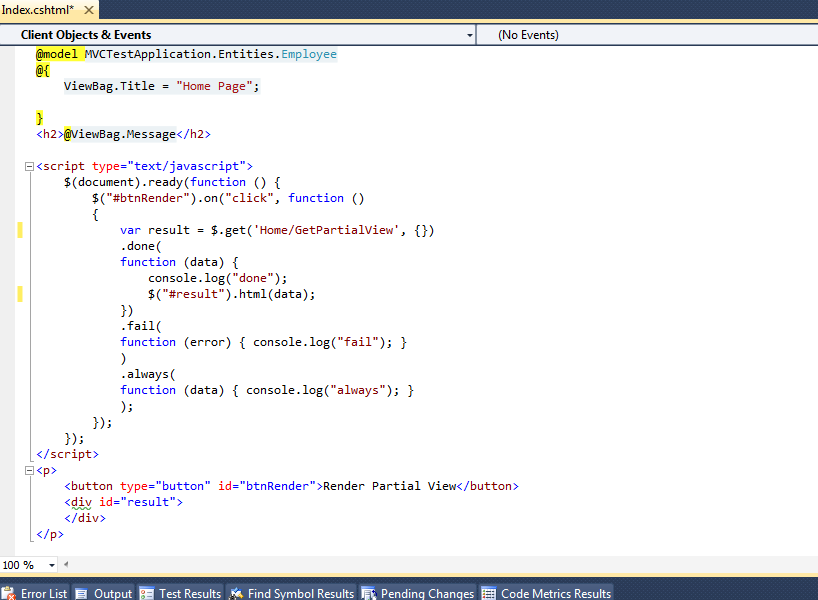Open the (No Events) dropdown
This screenshot has width=818, height=600.
[647, 35]
